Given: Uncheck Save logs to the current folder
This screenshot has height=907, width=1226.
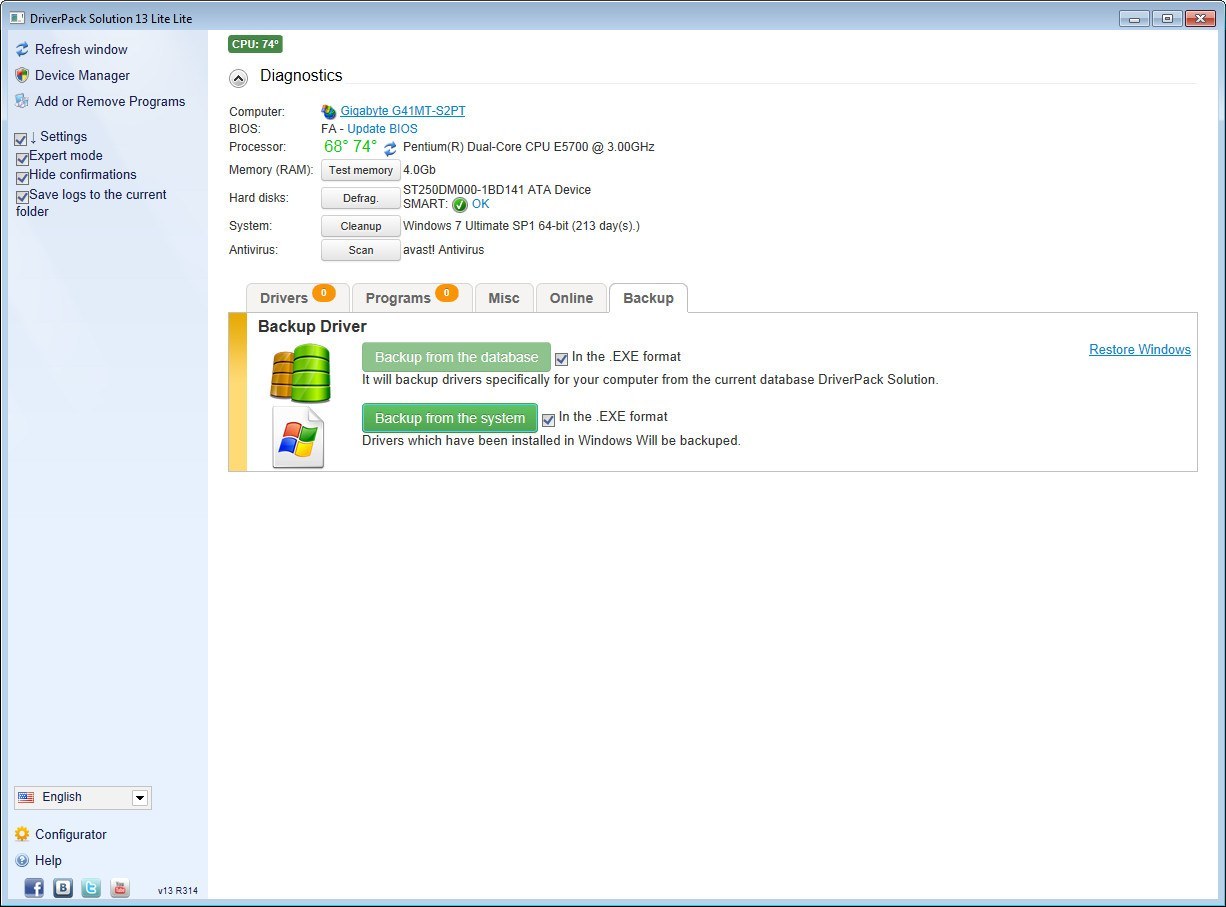Looking at the screenshot, I should (x=22, y=194).
